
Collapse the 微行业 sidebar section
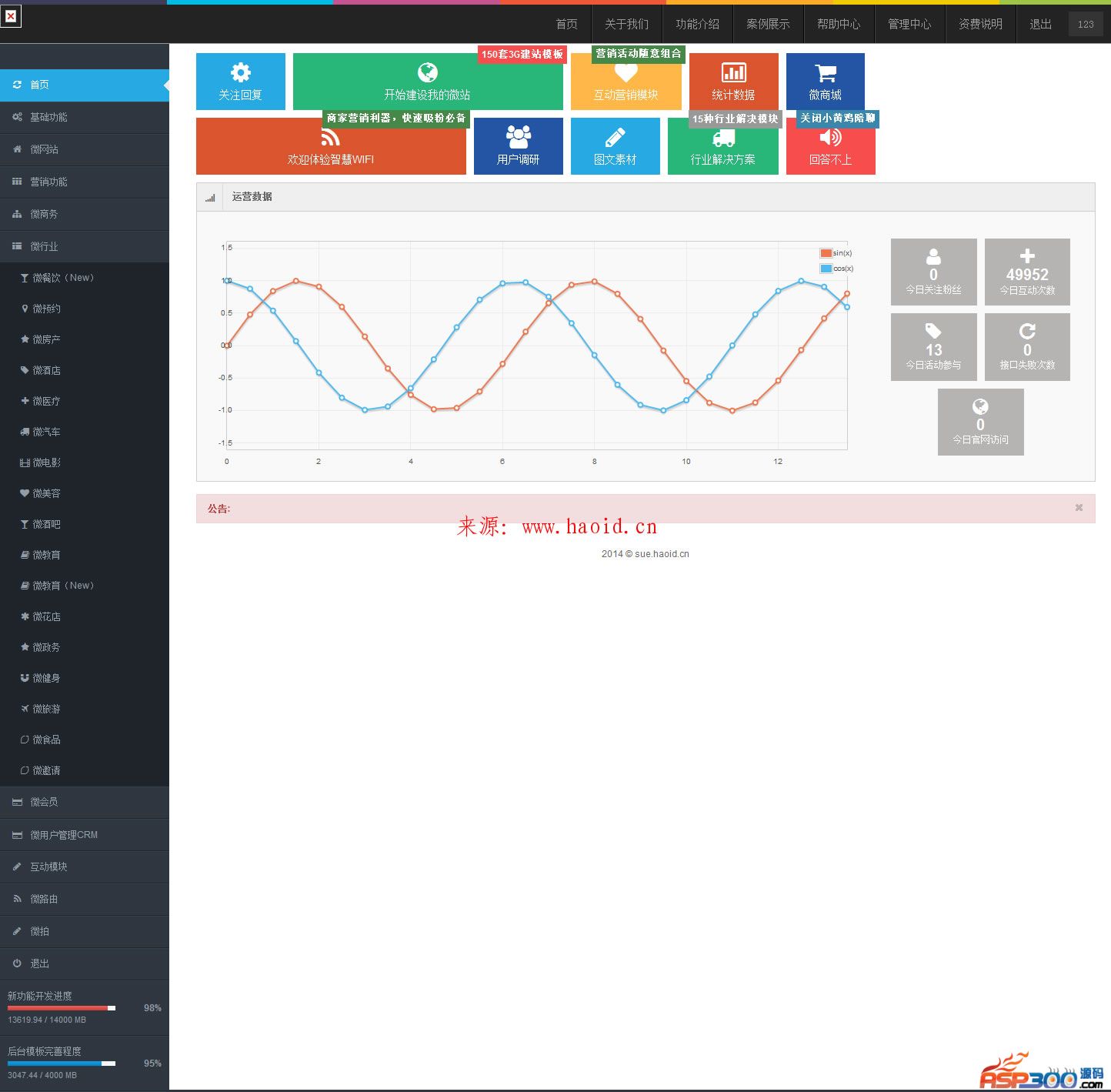point(85,246)
